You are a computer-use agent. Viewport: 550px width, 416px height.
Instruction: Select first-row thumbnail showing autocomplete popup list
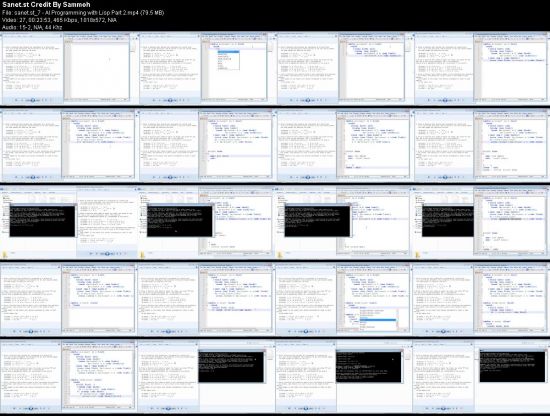click(206, 68)
